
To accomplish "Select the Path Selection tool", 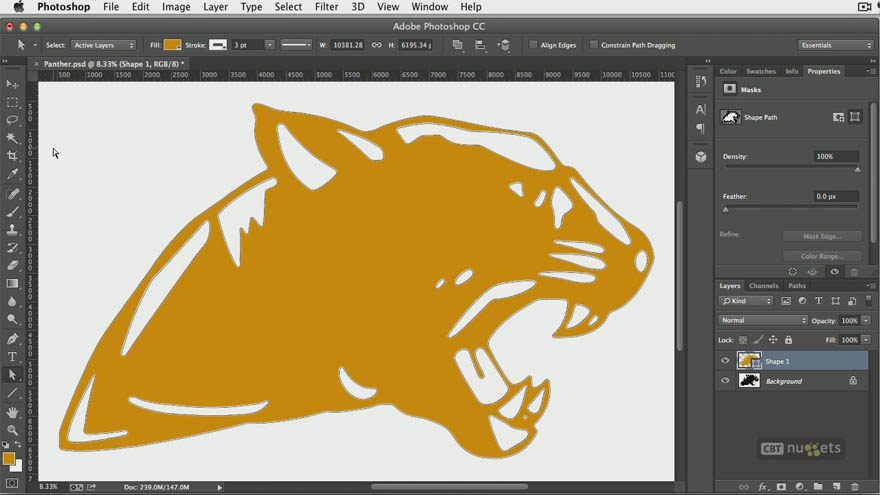I will point(12,375).
